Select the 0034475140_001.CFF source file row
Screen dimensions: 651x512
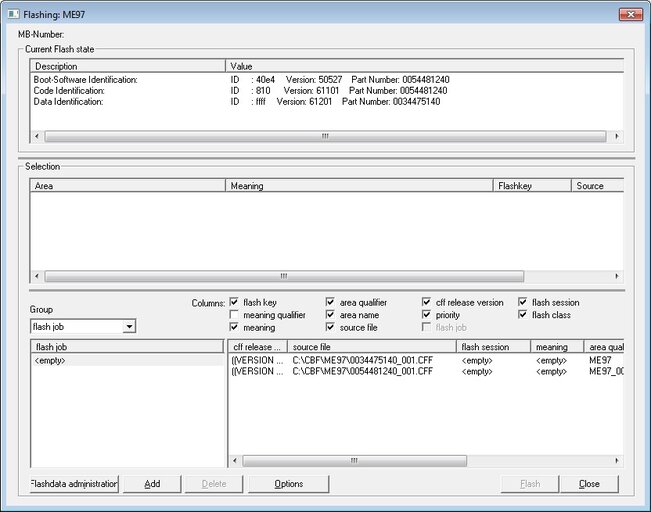[x=362, y=360]
